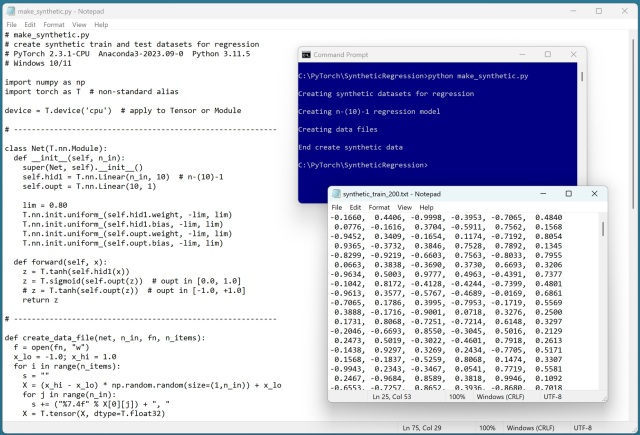Open Edit menu in synthetic_train_200.txt Notepad

(x=355, y=207)
